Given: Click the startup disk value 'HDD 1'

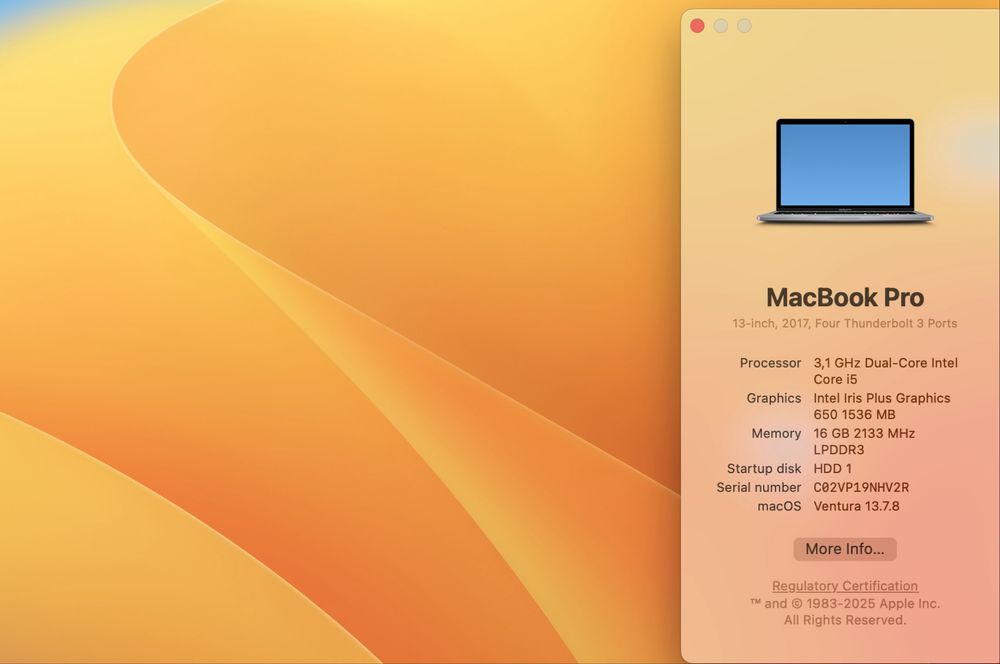Looking at the screenshot, I should pyautogui.click(x=832, y=468).
